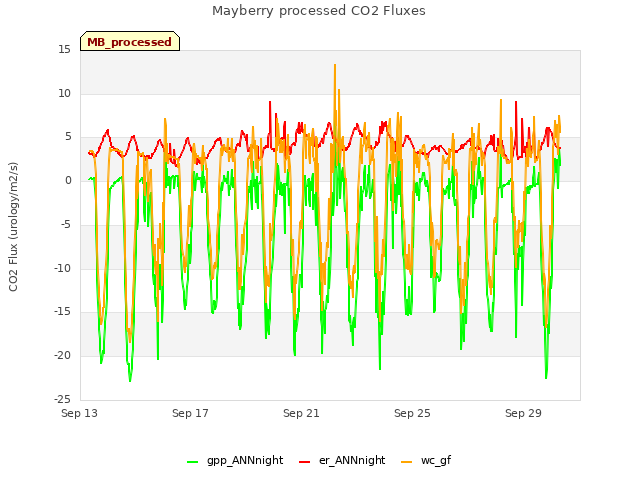Click the -25 y-axis tick label
The image size is (640, 480).
[63, 399]
